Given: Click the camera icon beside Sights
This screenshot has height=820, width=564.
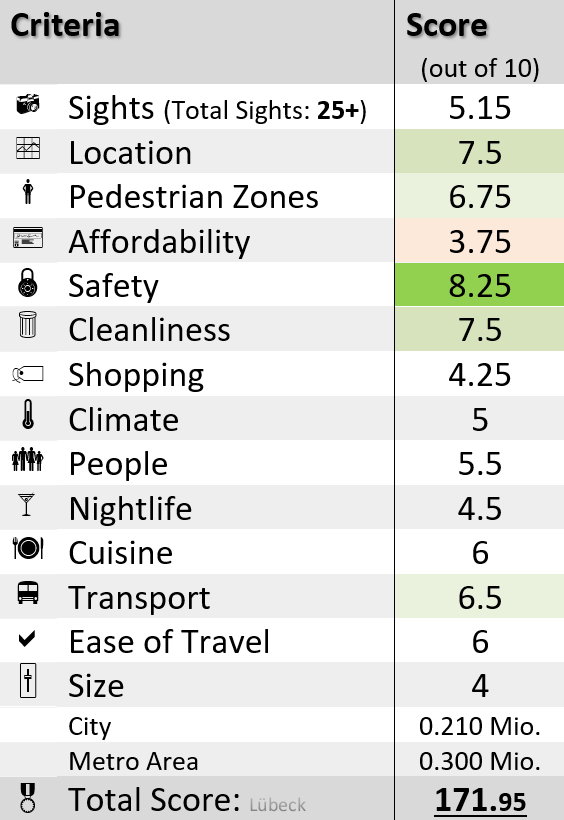Looking at the screenshot, I should click(28, 104).
